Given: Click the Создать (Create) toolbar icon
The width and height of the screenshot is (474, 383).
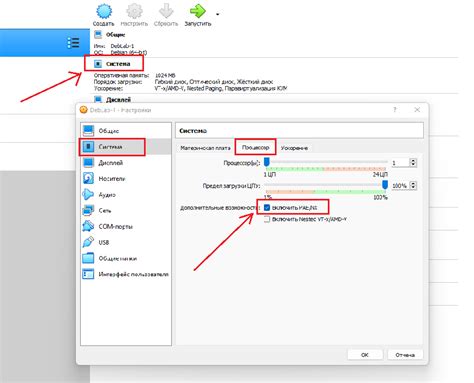Looking at the screenshot, I should click(104, 11).
